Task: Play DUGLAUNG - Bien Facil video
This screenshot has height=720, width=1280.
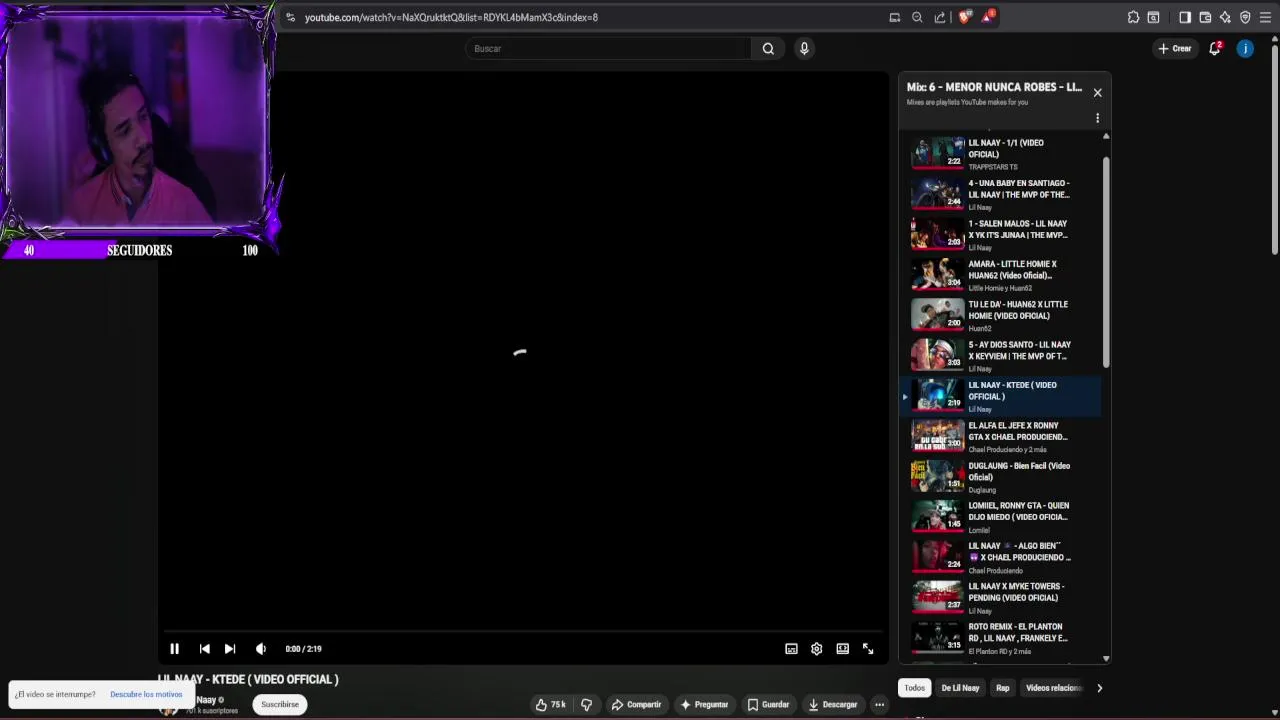Action: pyautogui.click(x=1000, y=476)
